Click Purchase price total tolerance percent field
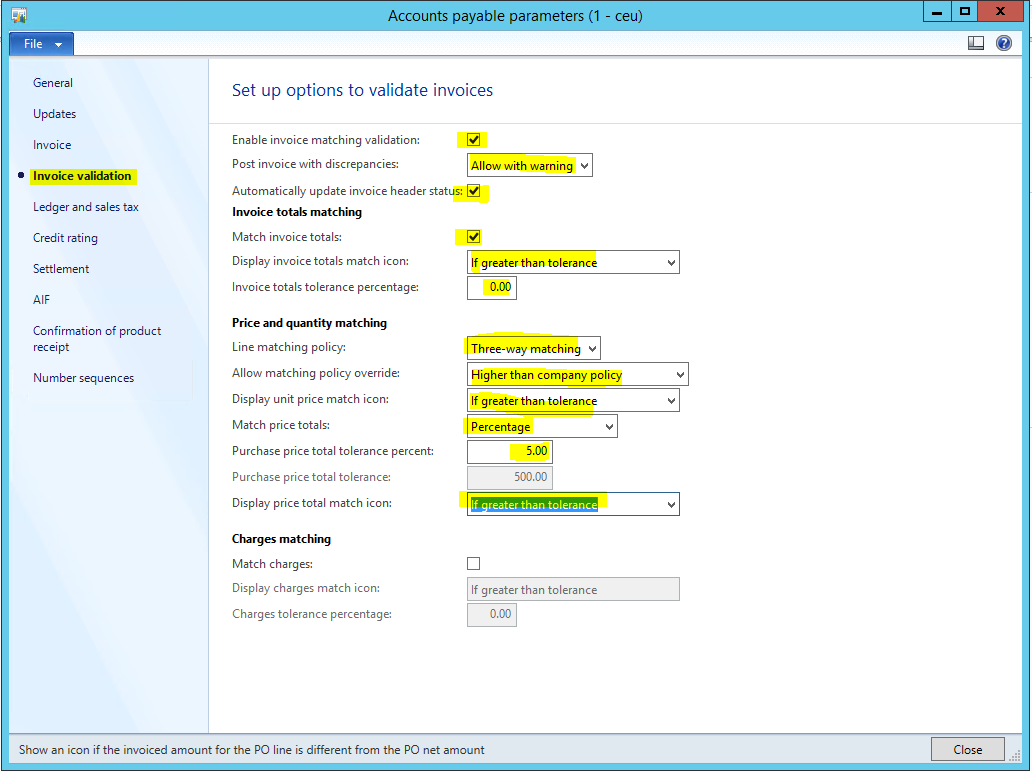 click(x=509, y=452)
